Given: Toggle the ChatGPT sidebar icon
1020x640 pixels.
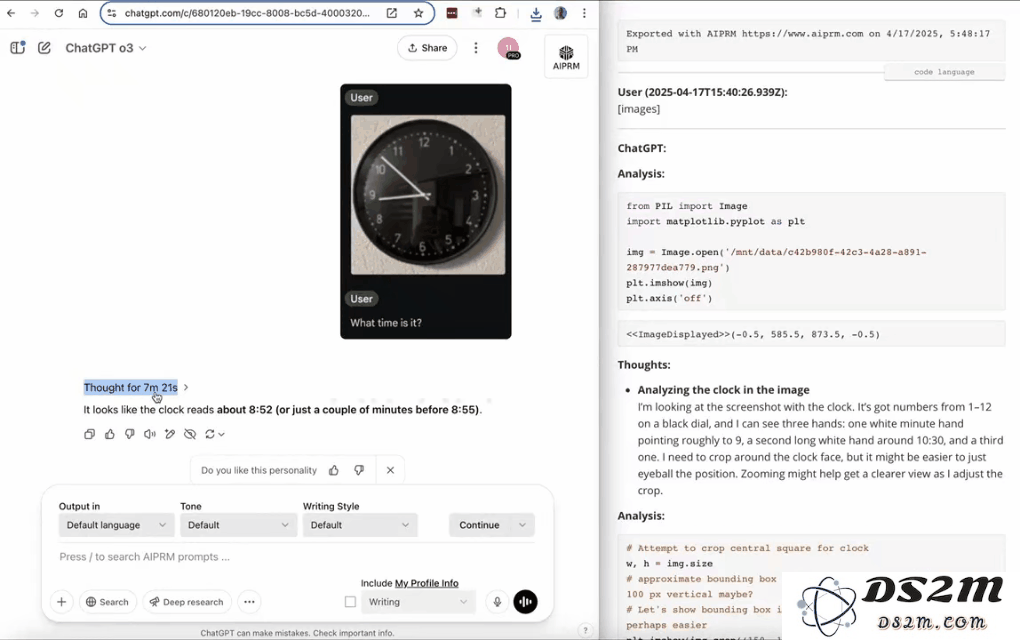Looking at the screenshot, I should (18, 47).
